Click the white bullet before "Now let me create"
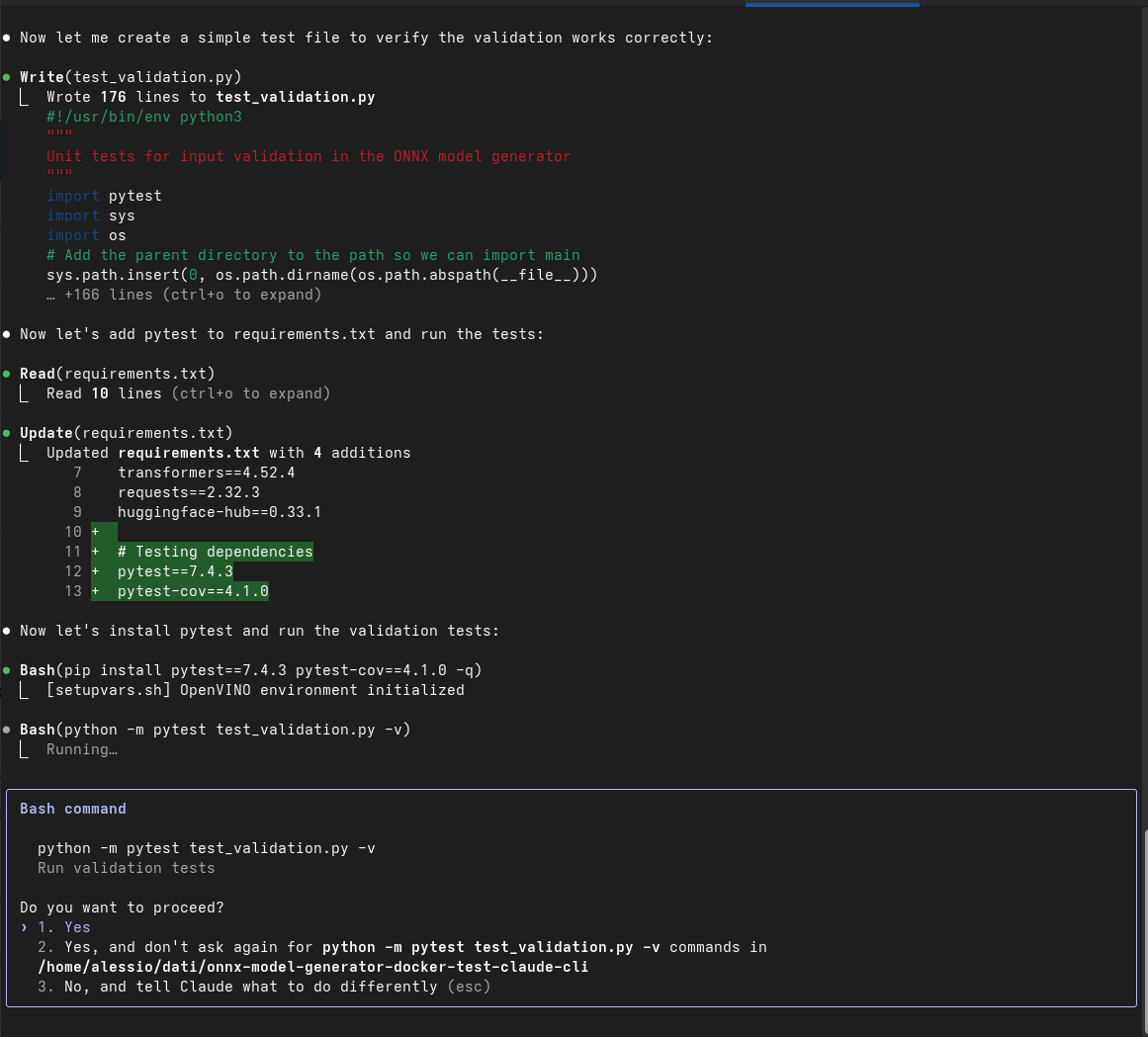Viewport: 1148px width, 1037px height. pyautogui.click(x=7, y=38)
